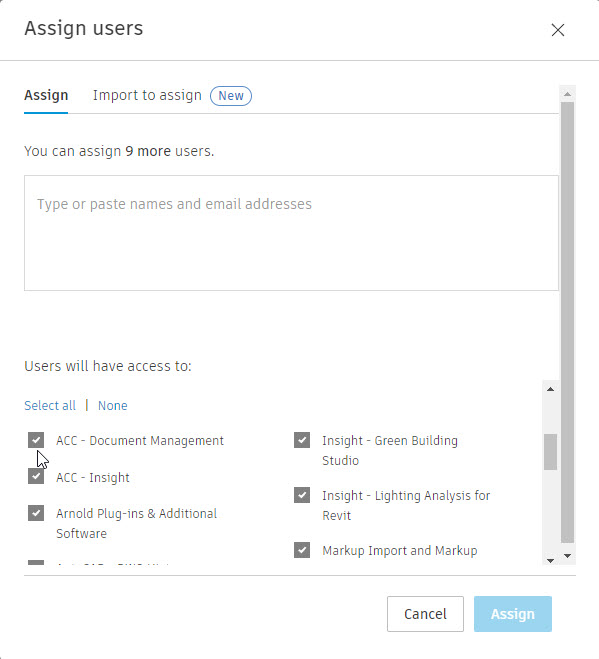
Task: Click the dialog scrollbar down arrow
Action: tap(567, 556)
